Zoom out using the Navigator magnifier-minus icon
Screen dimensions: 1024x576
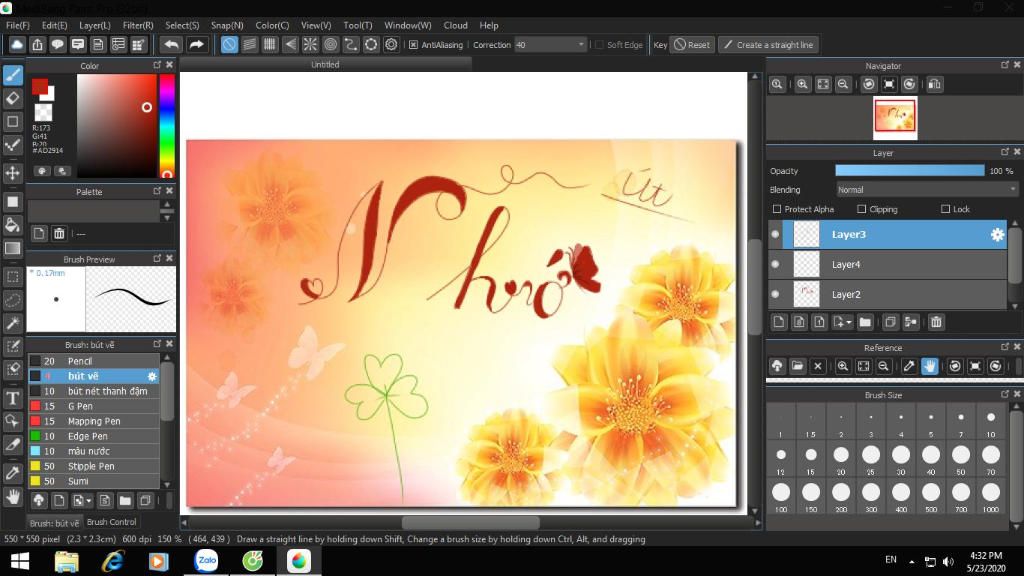click(x=843, y=84)
